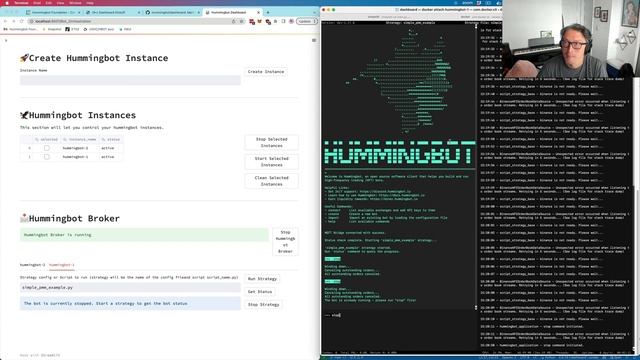
Task: Tick the checkbox for hummingbot-2 row
Action: (47, 148)
